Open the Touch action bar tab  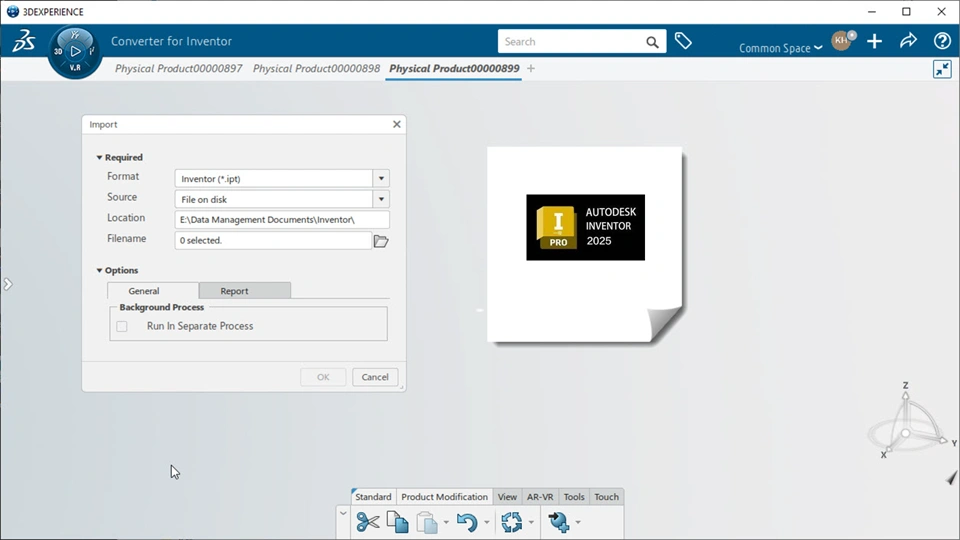pos(606,497)
